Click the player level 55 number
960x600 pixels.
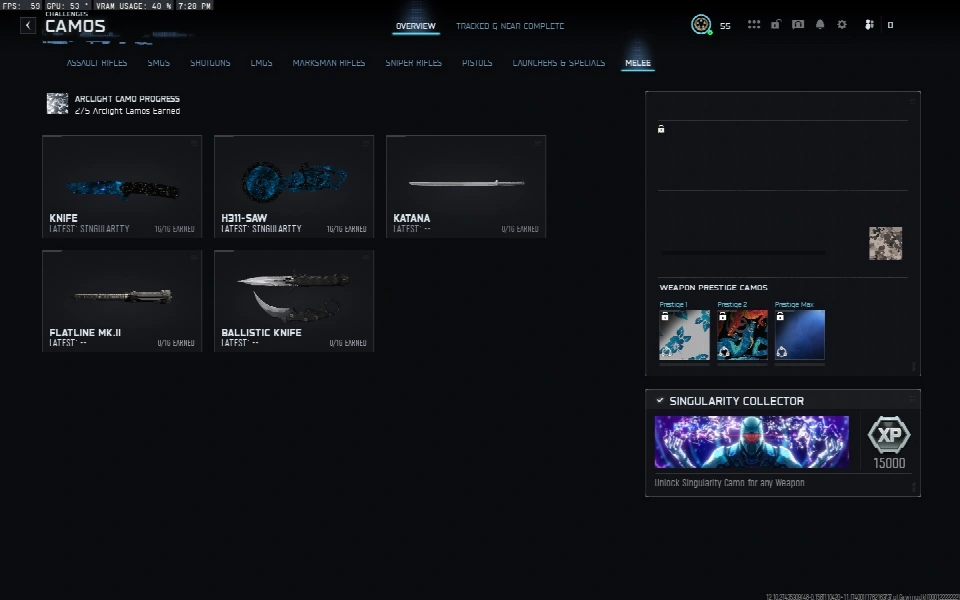725,26
